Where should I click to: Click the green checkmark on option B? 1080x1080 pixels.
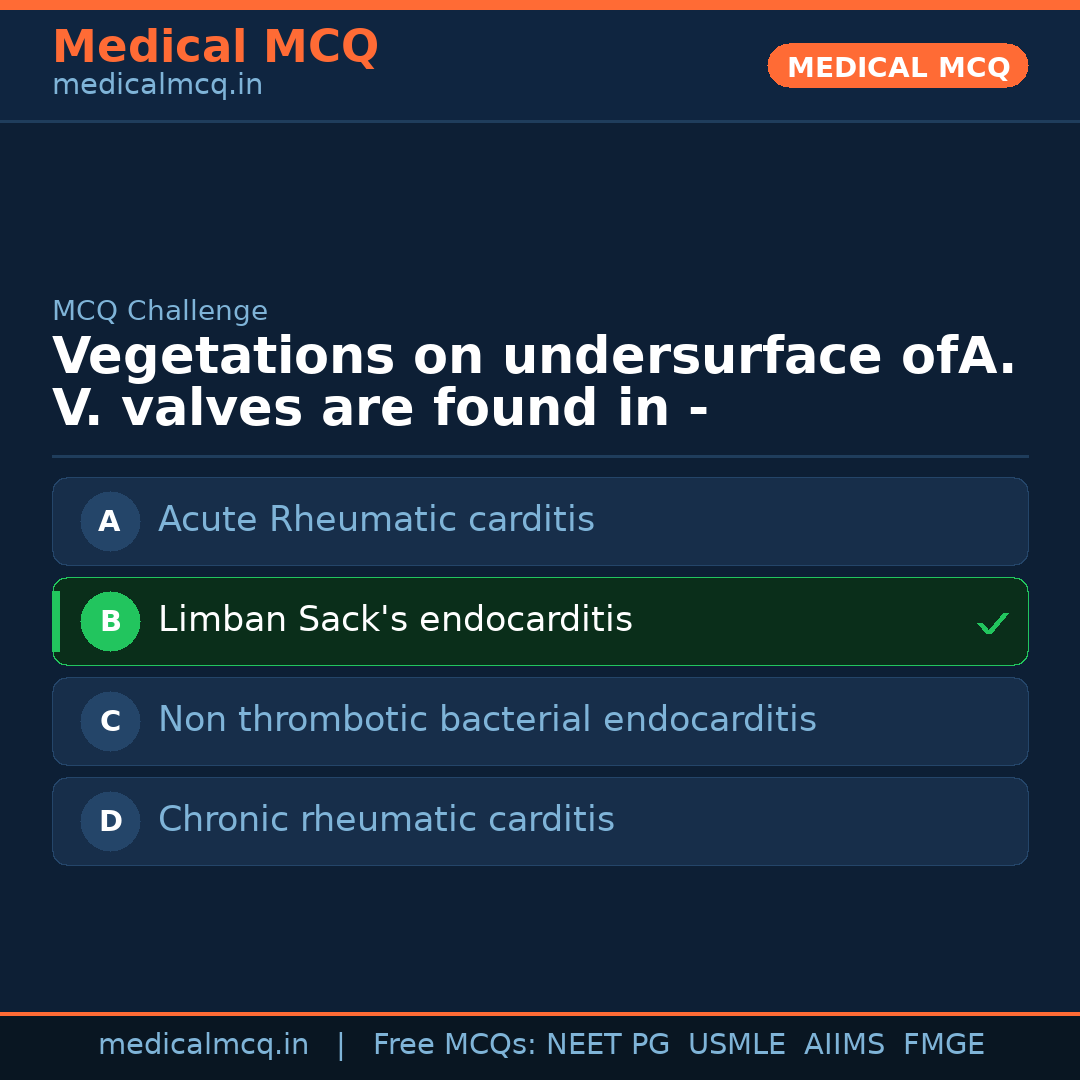click(993, 622)
